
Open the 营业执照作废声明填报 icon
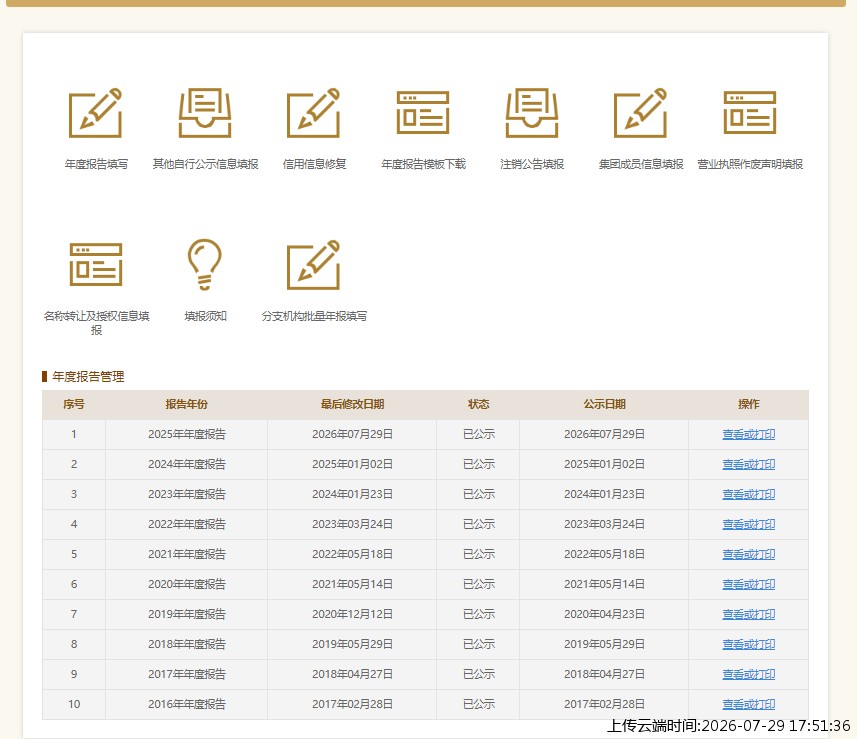tap(750, 113)
